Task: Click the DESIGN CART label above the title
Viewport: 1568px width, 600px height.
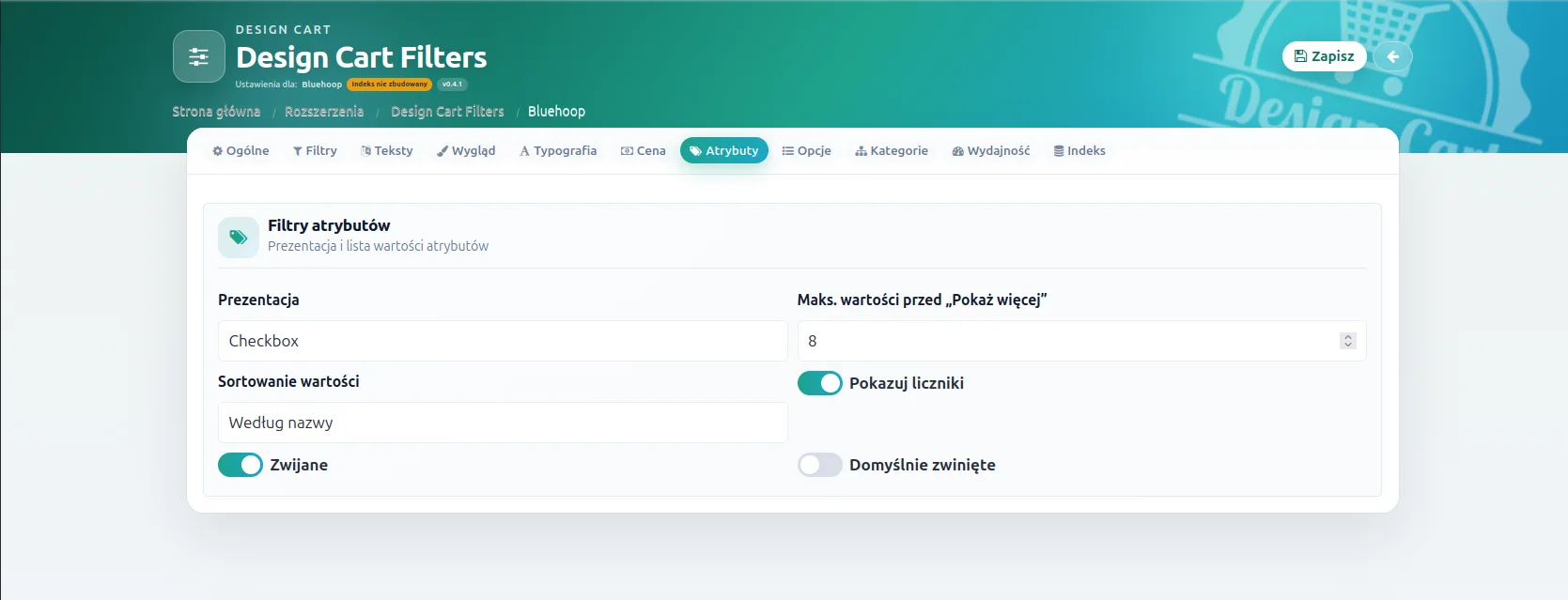Action: pyautogui.click(x=283, y=30)
